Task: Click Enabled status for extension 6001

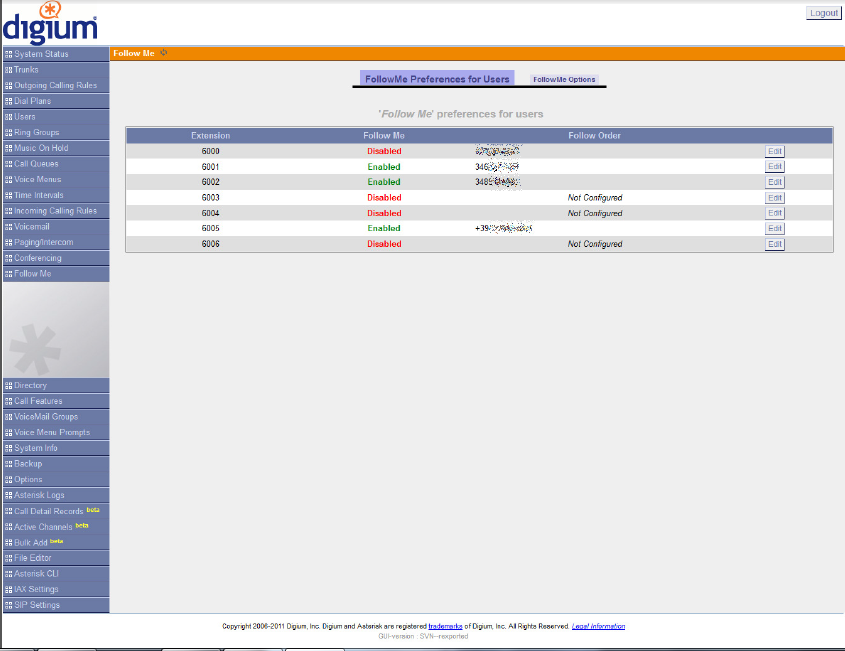Action: (x=384, y=167)
